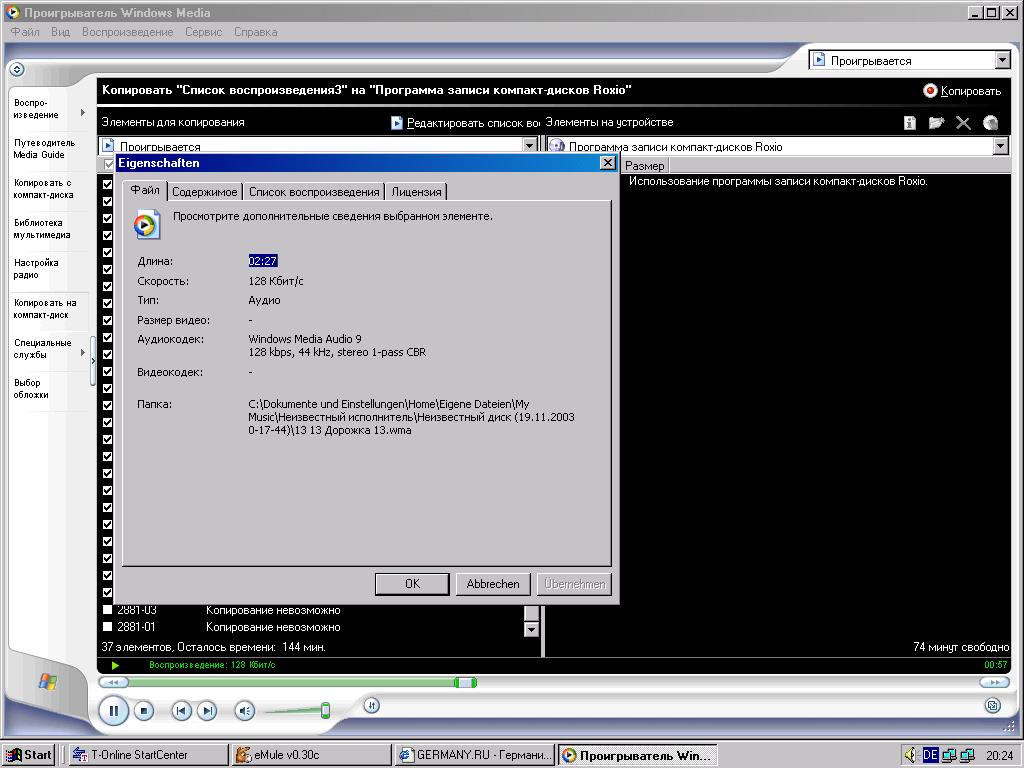Open Выбор обложки section
The width and height of the screenshot is (1024, 768).
coord(31,389)
